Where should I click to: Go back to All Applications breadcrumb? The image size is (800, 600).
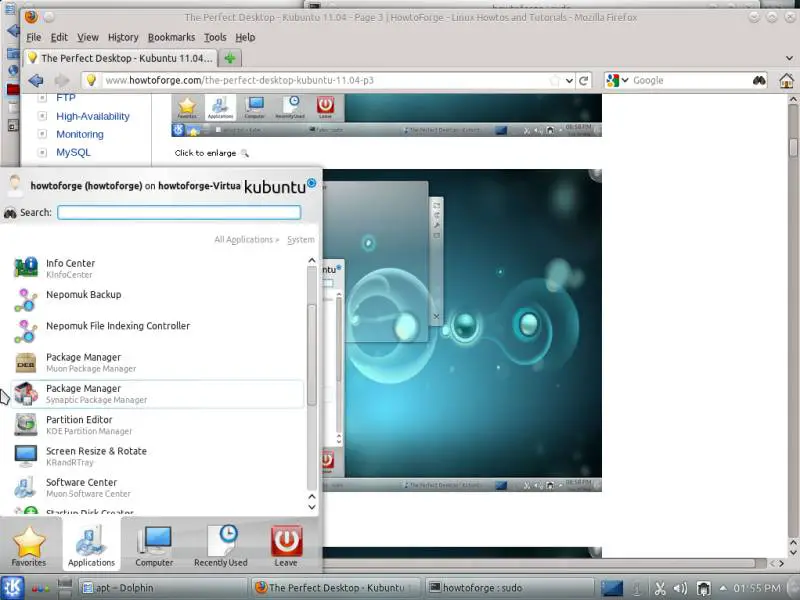(x=246, y=239)
